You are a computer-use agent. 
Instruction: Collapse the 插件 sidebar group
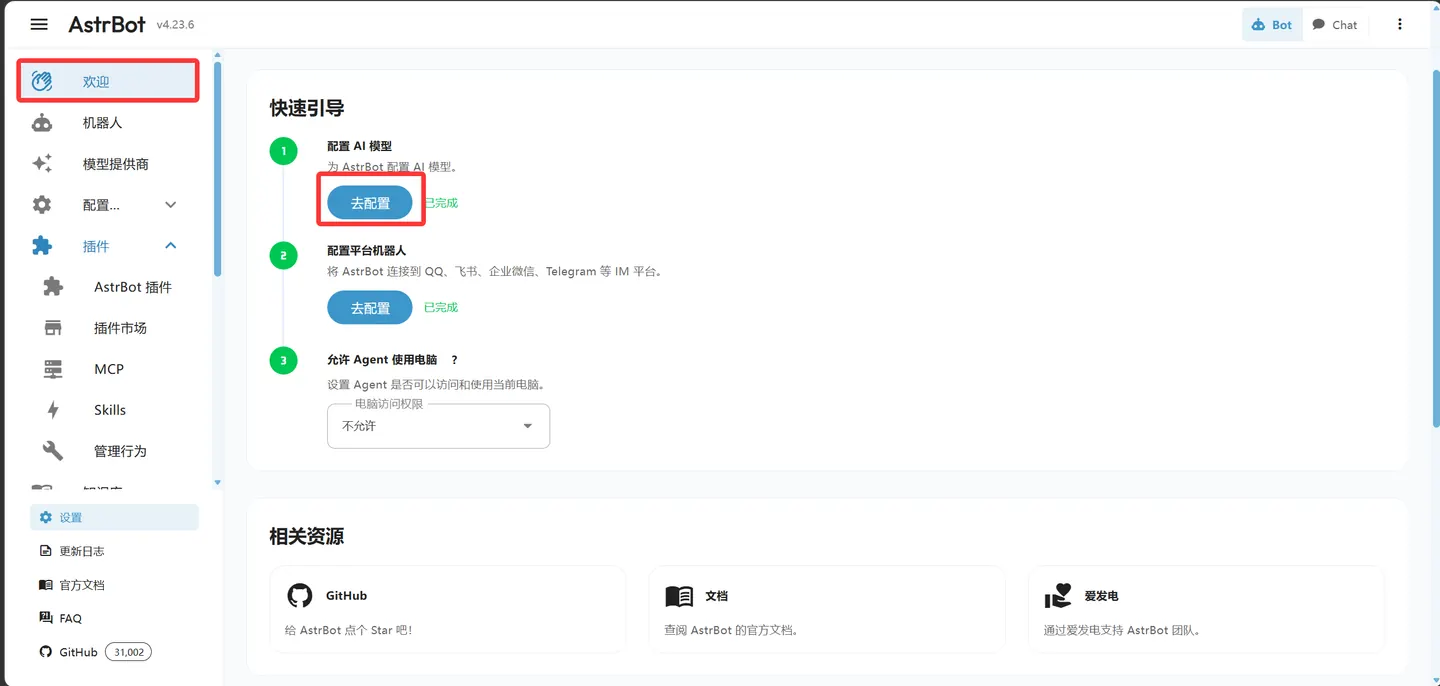point(108,246)
